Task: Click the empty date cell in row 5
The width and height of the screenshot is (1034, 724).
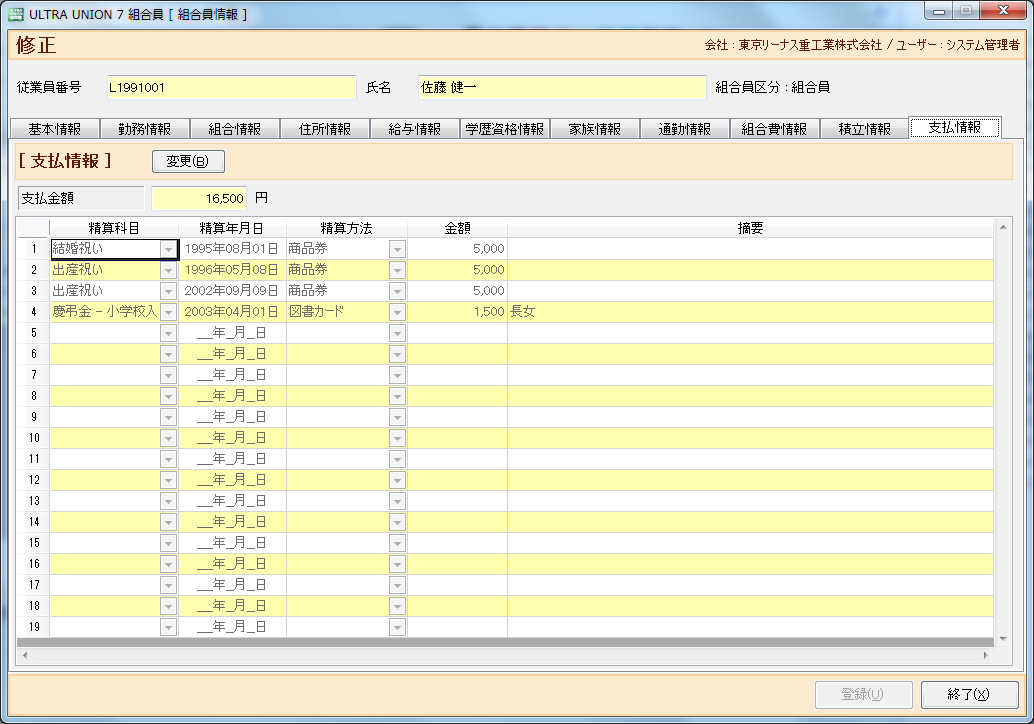Action: (232, 333)
